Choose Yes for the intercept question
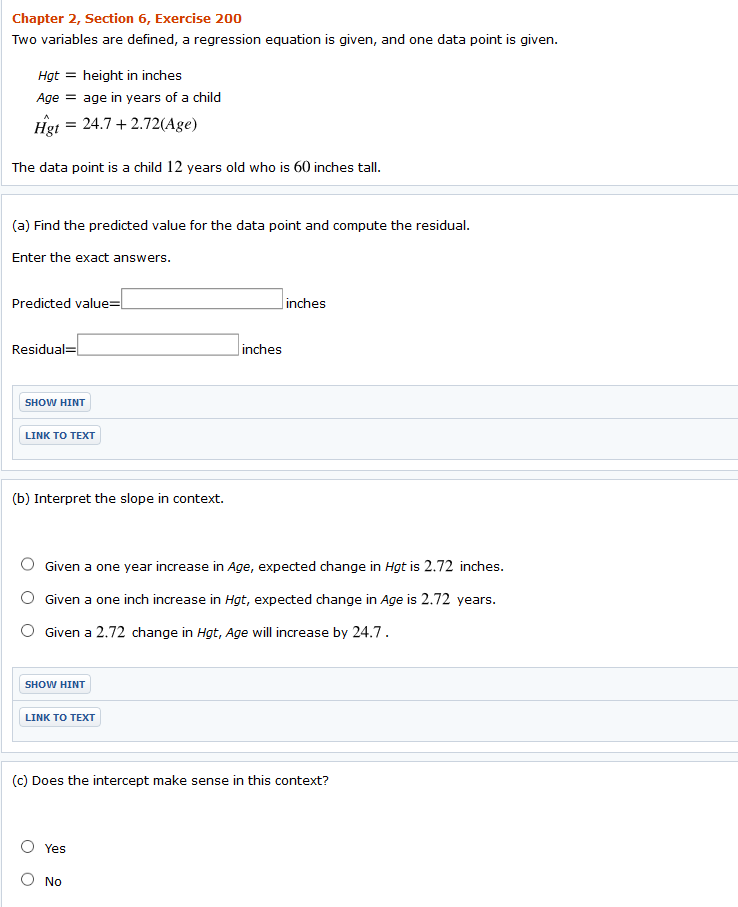 click(x=27, y=845)
